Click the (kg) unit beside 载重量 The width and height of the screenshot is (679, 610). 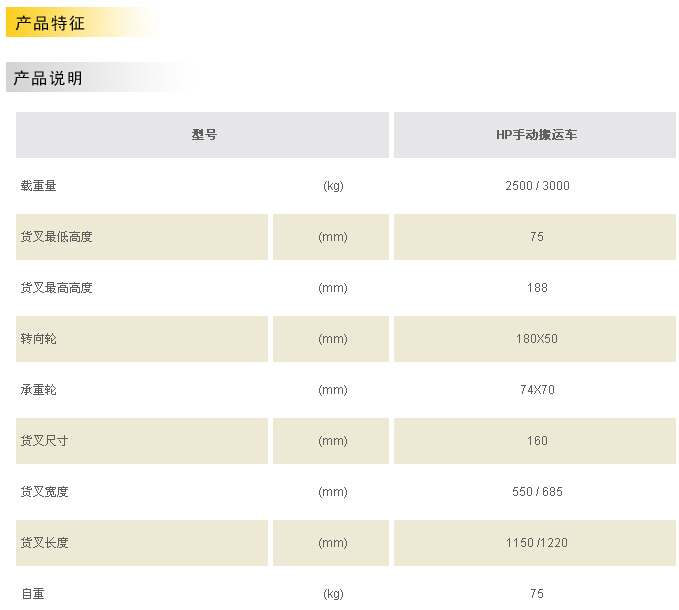(333, 186)
